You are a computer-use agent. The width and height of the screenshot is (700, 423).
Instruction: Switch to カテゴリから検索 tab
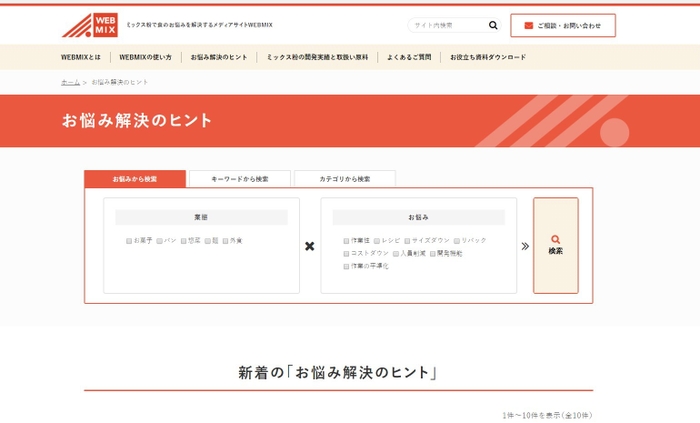344,179
